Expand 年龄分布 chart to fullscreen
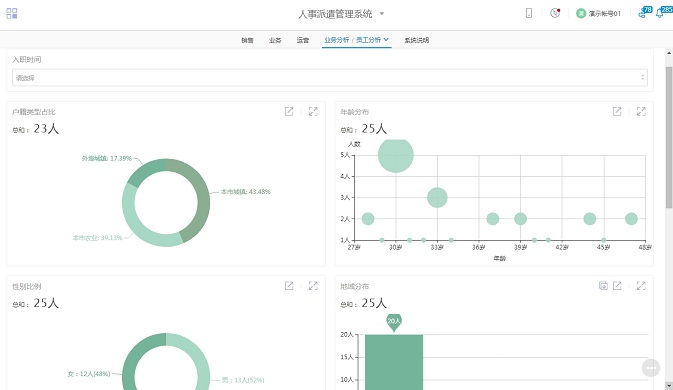 (641, 112)
